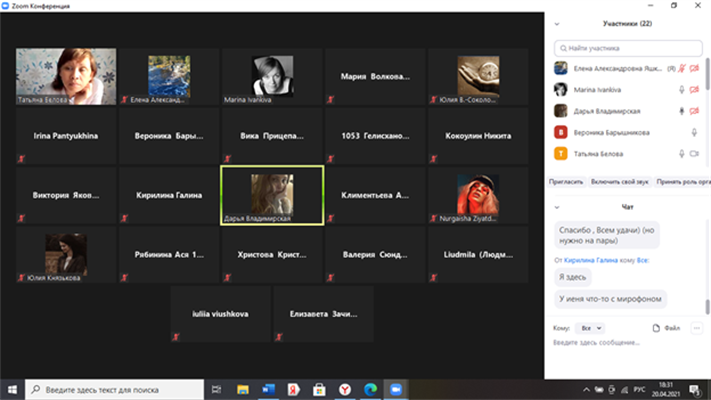Select Юлия Князькова video tile
Viewport: 711px width, 400px height.
click(66, 255)
